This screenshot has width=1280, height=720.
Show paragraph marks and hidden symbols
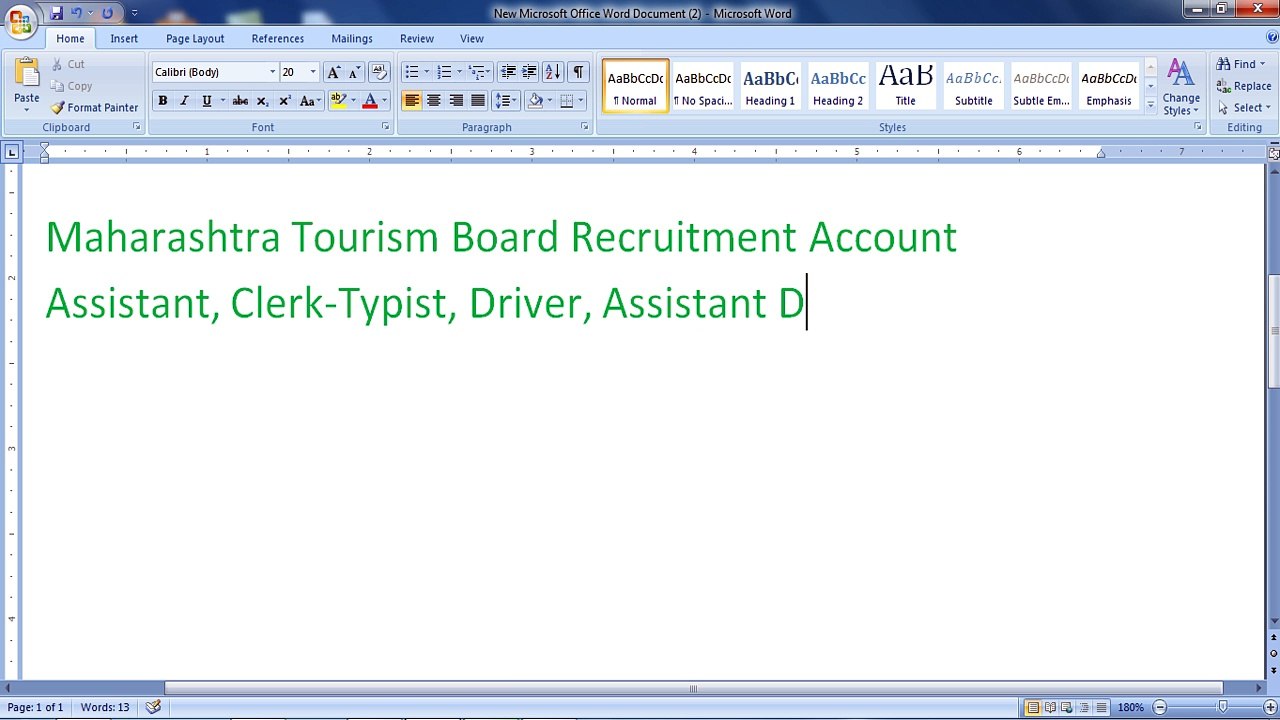pyautogui.click(x=578, y=72)
